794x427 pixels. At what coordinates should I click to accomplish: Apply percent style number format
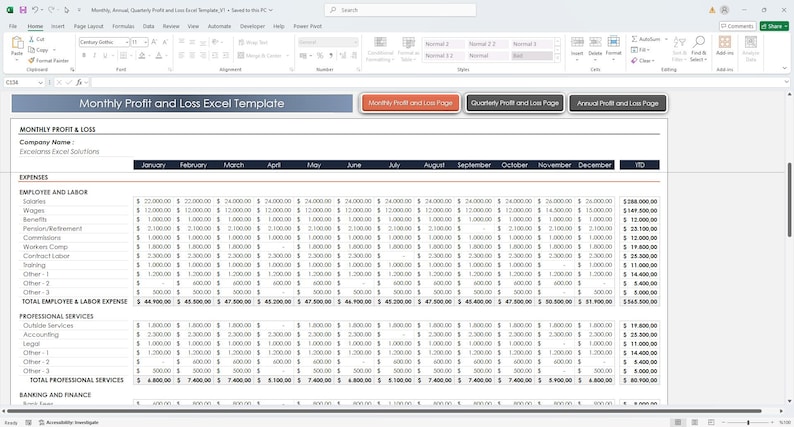[x=320, y=56]
